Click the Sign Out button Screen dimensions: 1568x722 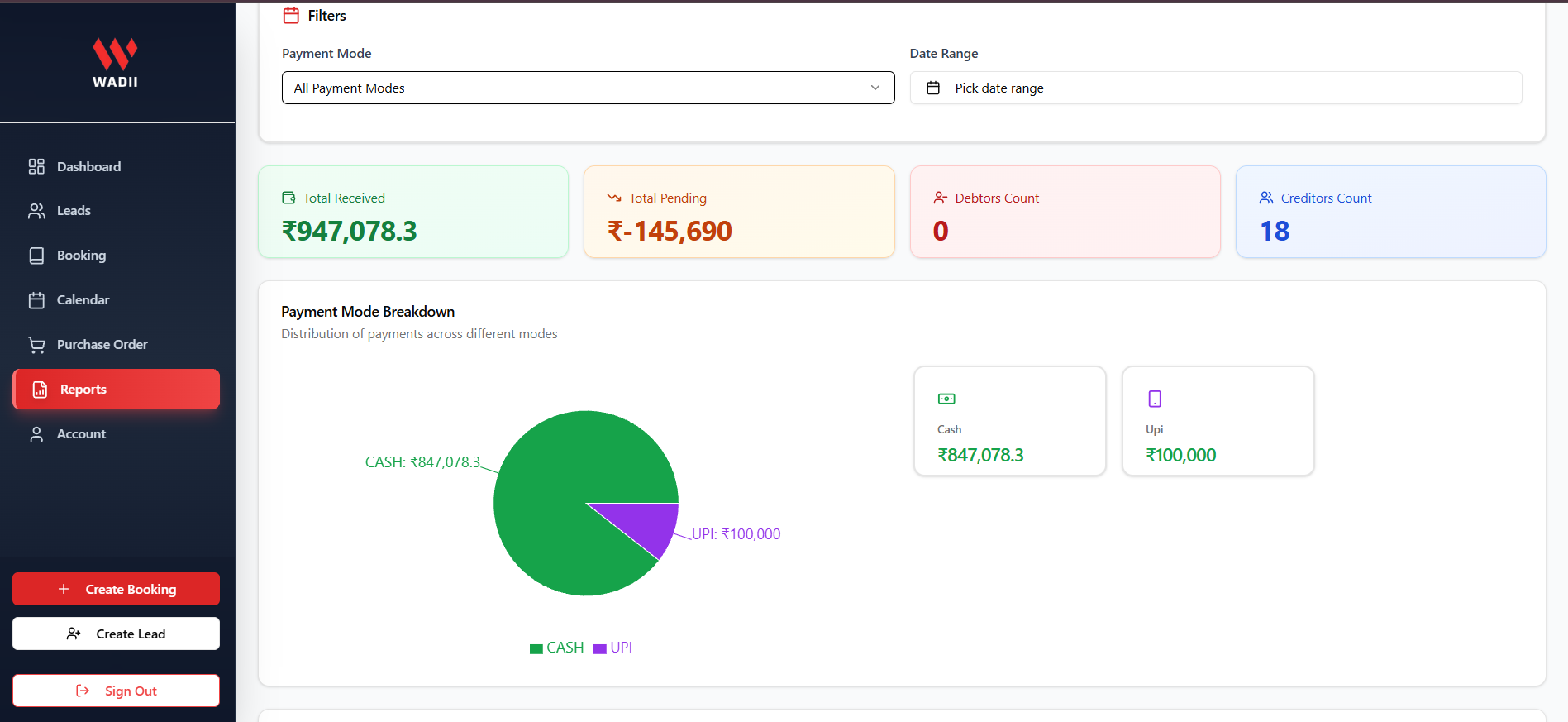(x=116, y=691)
